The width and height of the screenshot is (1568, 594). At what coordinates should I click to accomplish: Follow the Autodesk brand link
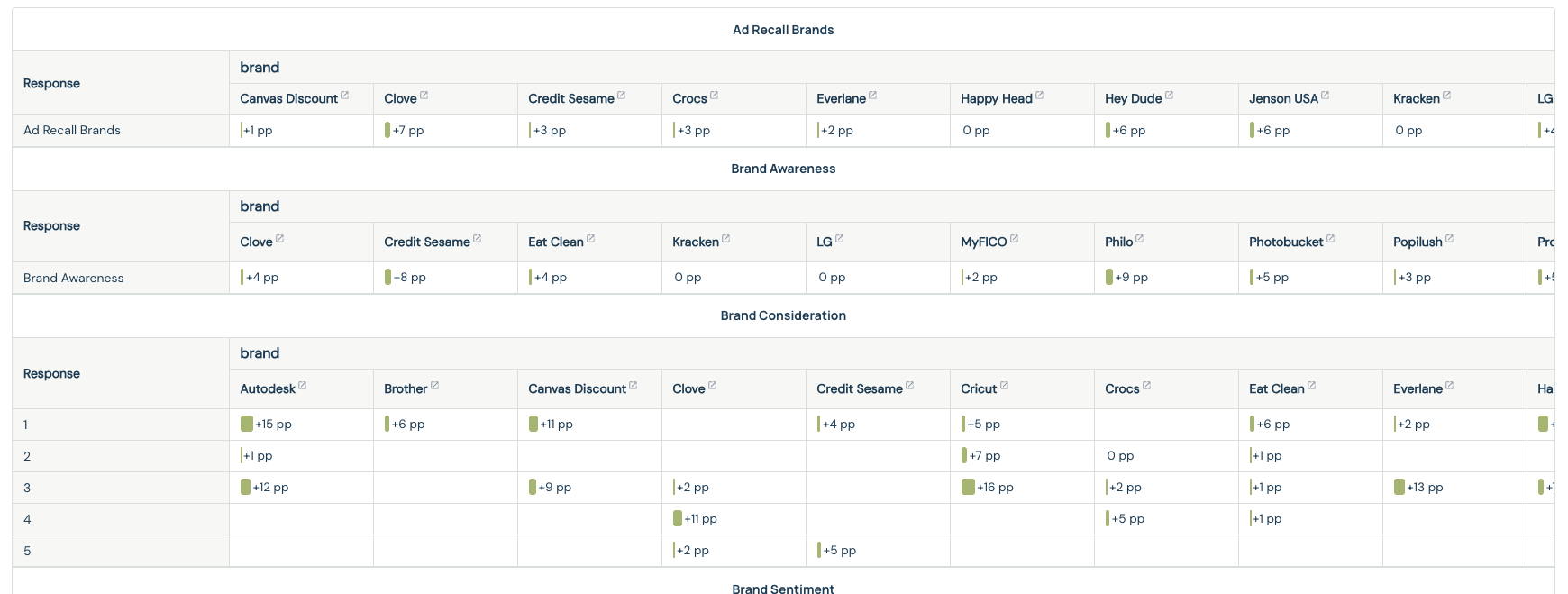268,388
